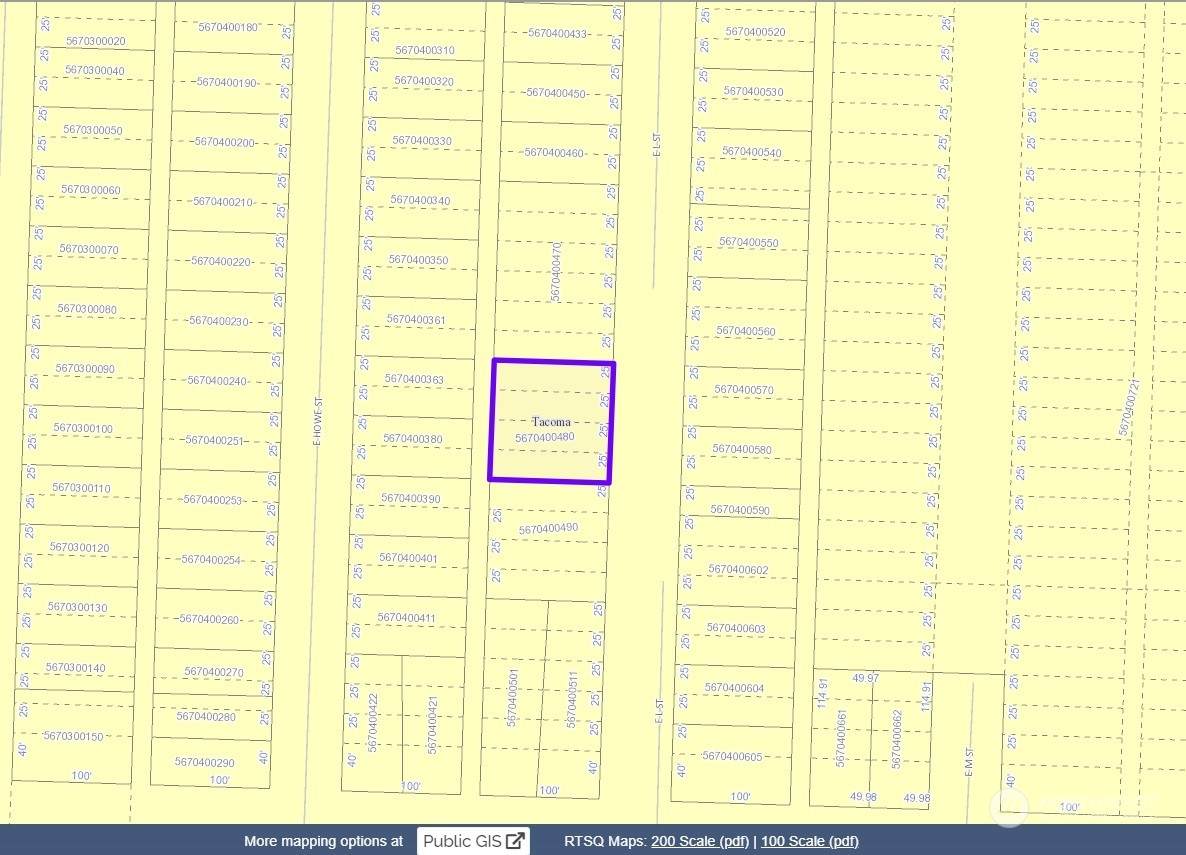The image size is (1186, 855).
Task: Choose parcel 5670400240
Action: tap(217, 381)
